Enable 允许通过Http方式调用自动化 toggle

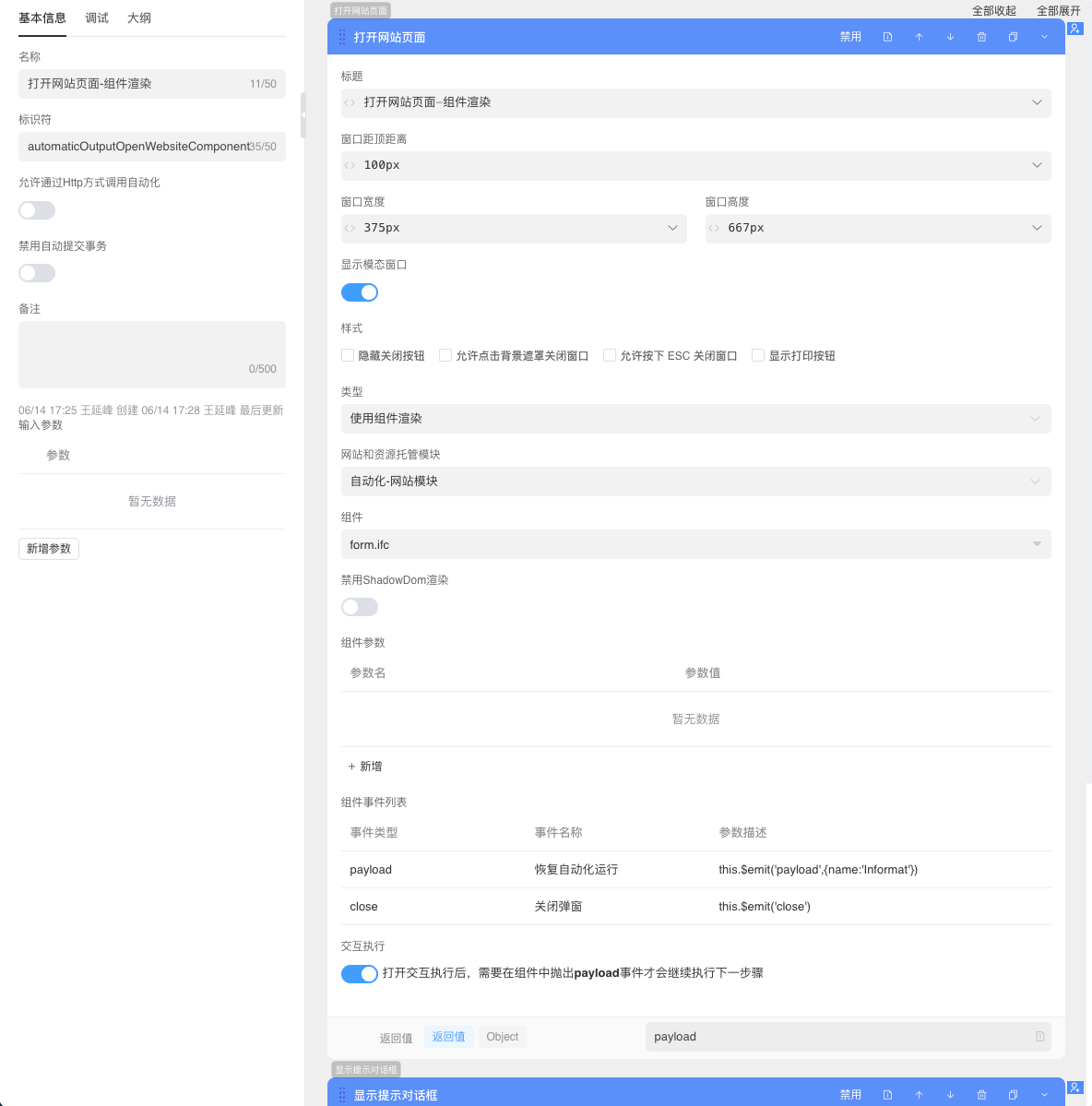pos(37,210)
